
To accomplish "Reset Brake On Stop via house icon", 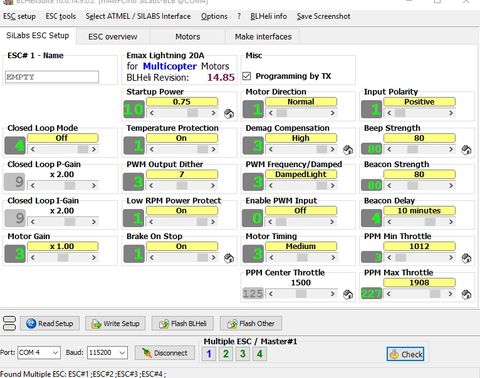I will (229, 258).
